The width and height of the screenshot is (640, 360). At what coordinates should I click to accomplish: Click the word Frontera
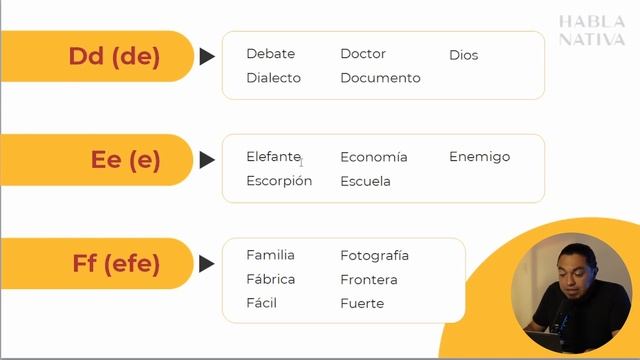click(x=369, y=280)
